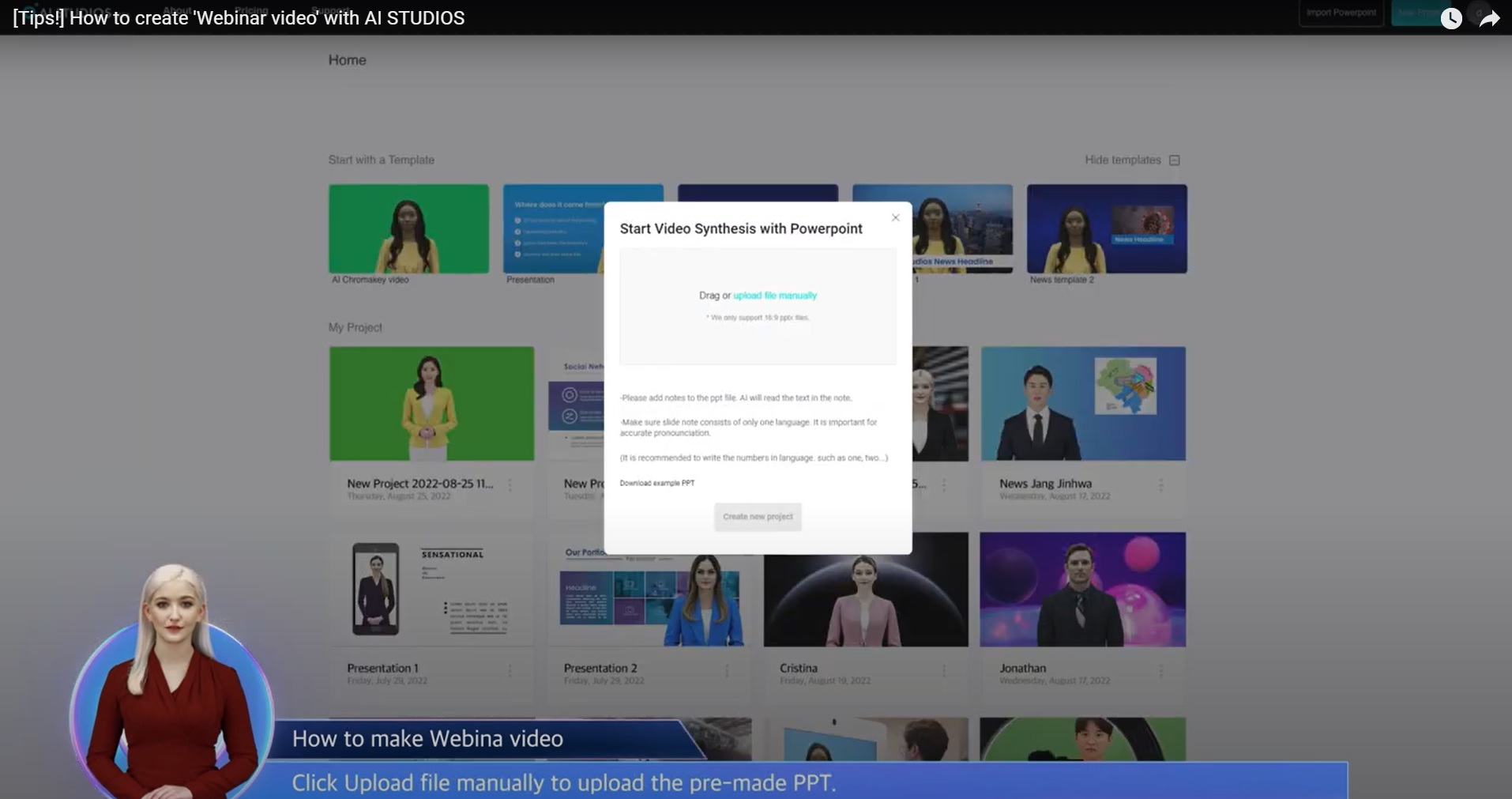Image resolution: width=1512 pixels, height=799 pixels.
Task: Open options menu for Presentation 2
Action: pos(727,671)
